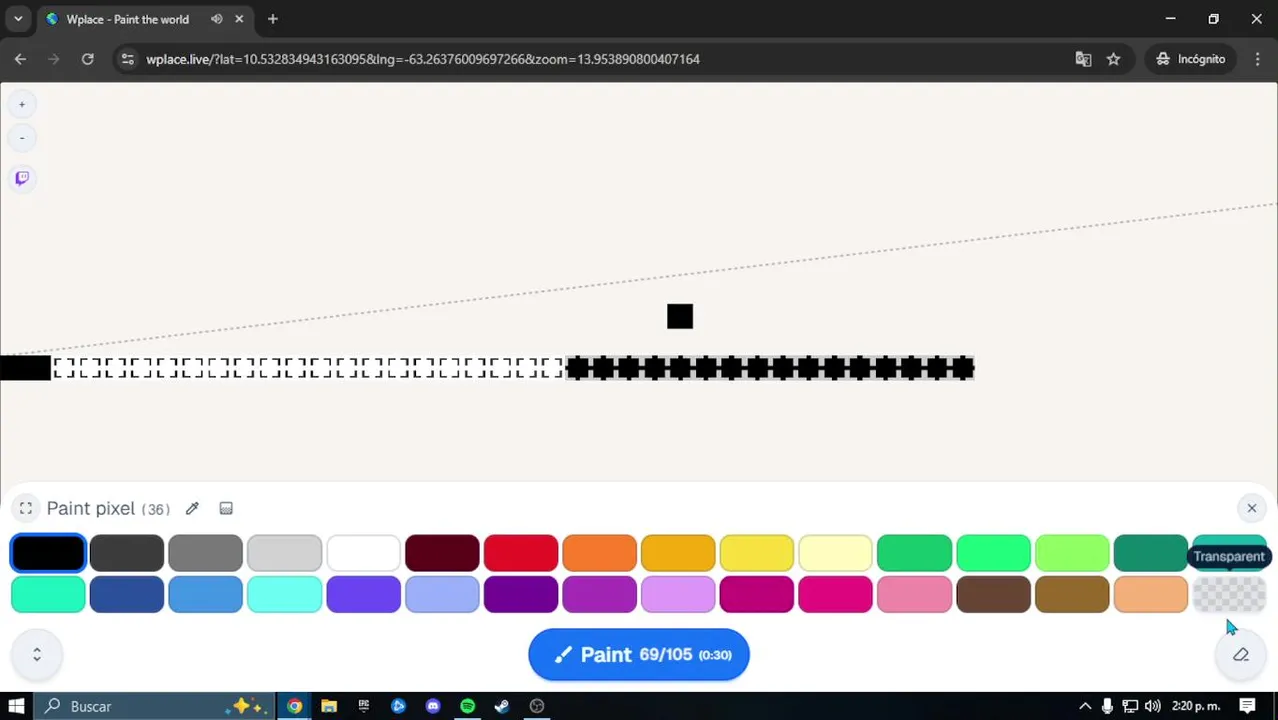This screenshot has width=1278, height=720.
Task: Pick the hot pink color swatch
Action: click(x=836, y=594)
